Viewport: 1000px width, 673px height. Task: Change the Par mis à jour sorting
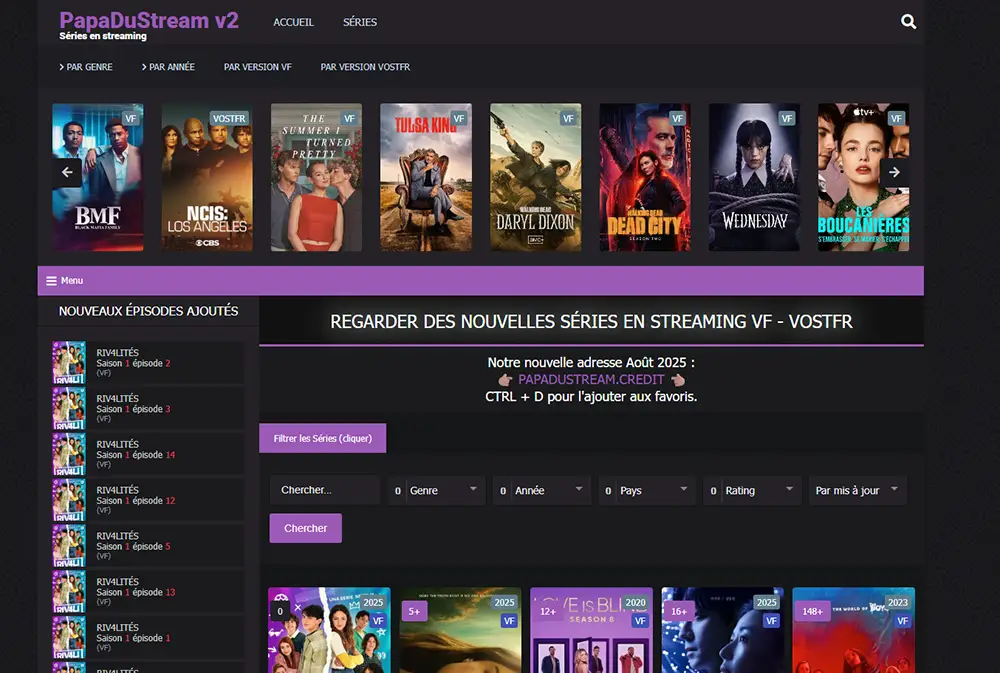[857, 490]
